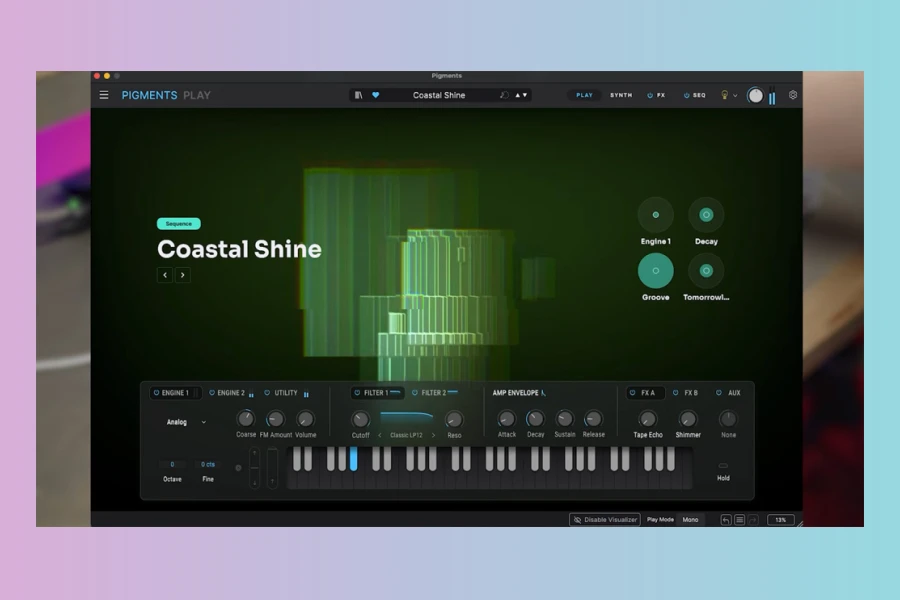The width and height of the screenshot is (900, 600).
Task: Go to next preset under Coastal Shine title
Action: [x=183, y=275]
